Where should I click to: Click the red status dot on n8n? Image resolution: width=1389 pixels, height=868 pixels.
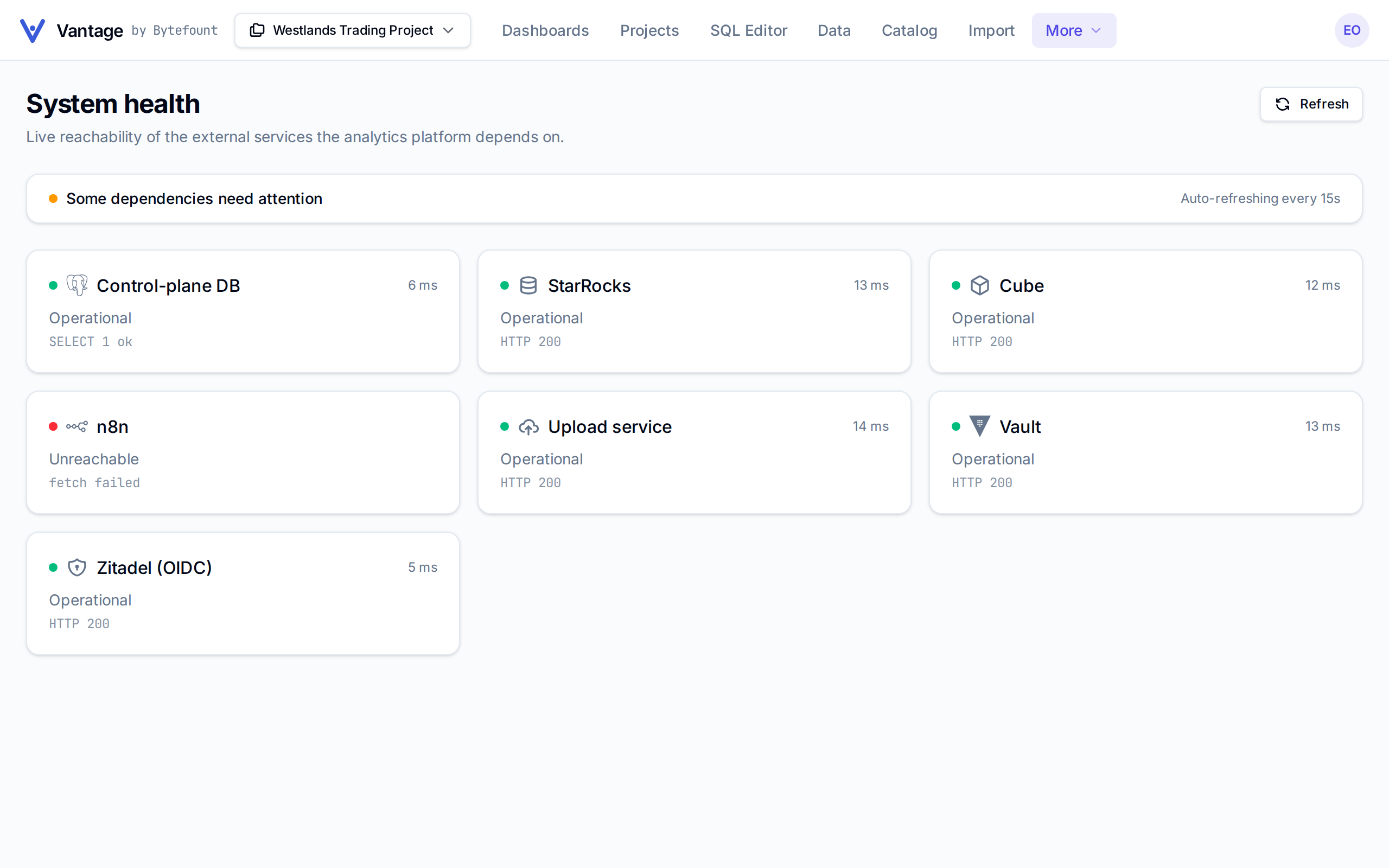coord(53,426)
